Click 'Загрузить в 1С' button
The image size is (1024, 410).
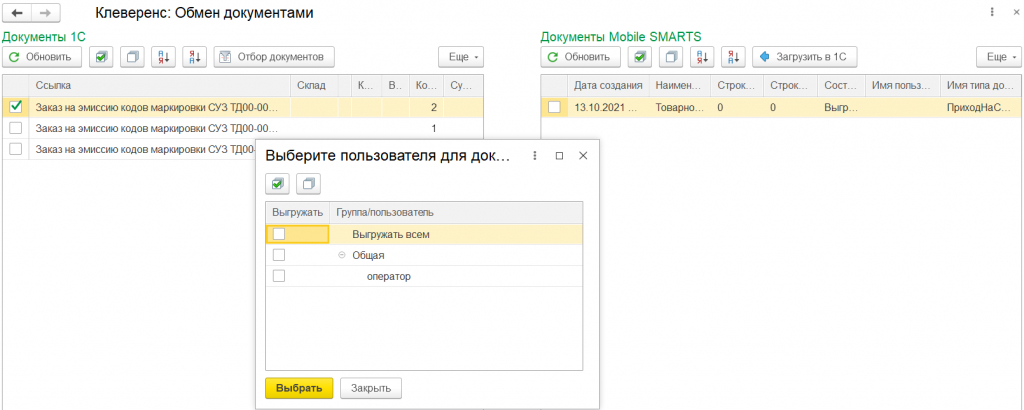click(x=805, y=57)
